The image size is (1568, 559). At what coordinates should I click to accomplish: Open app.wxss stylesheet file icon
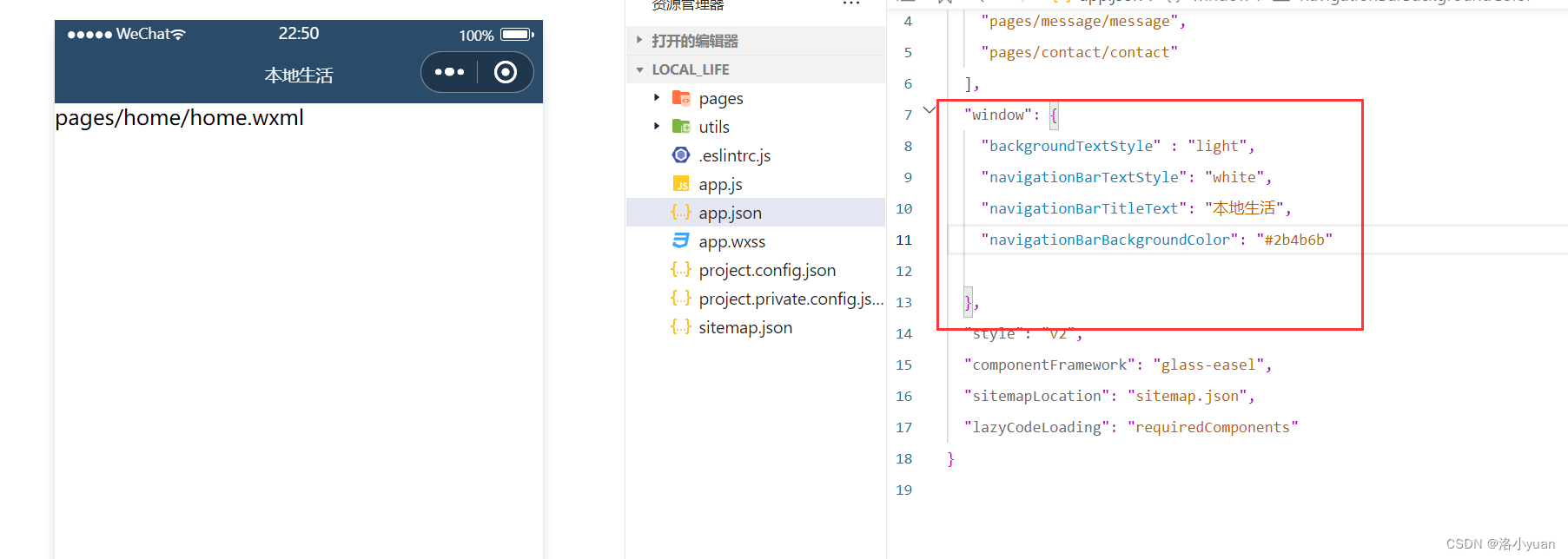(681, 241)
